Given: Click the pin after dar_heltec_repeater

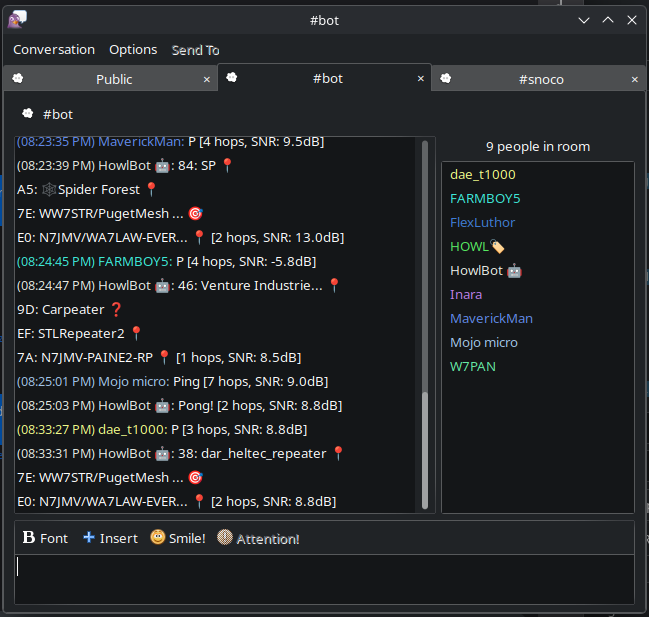Looking at the screenshot, I should 338,454.
